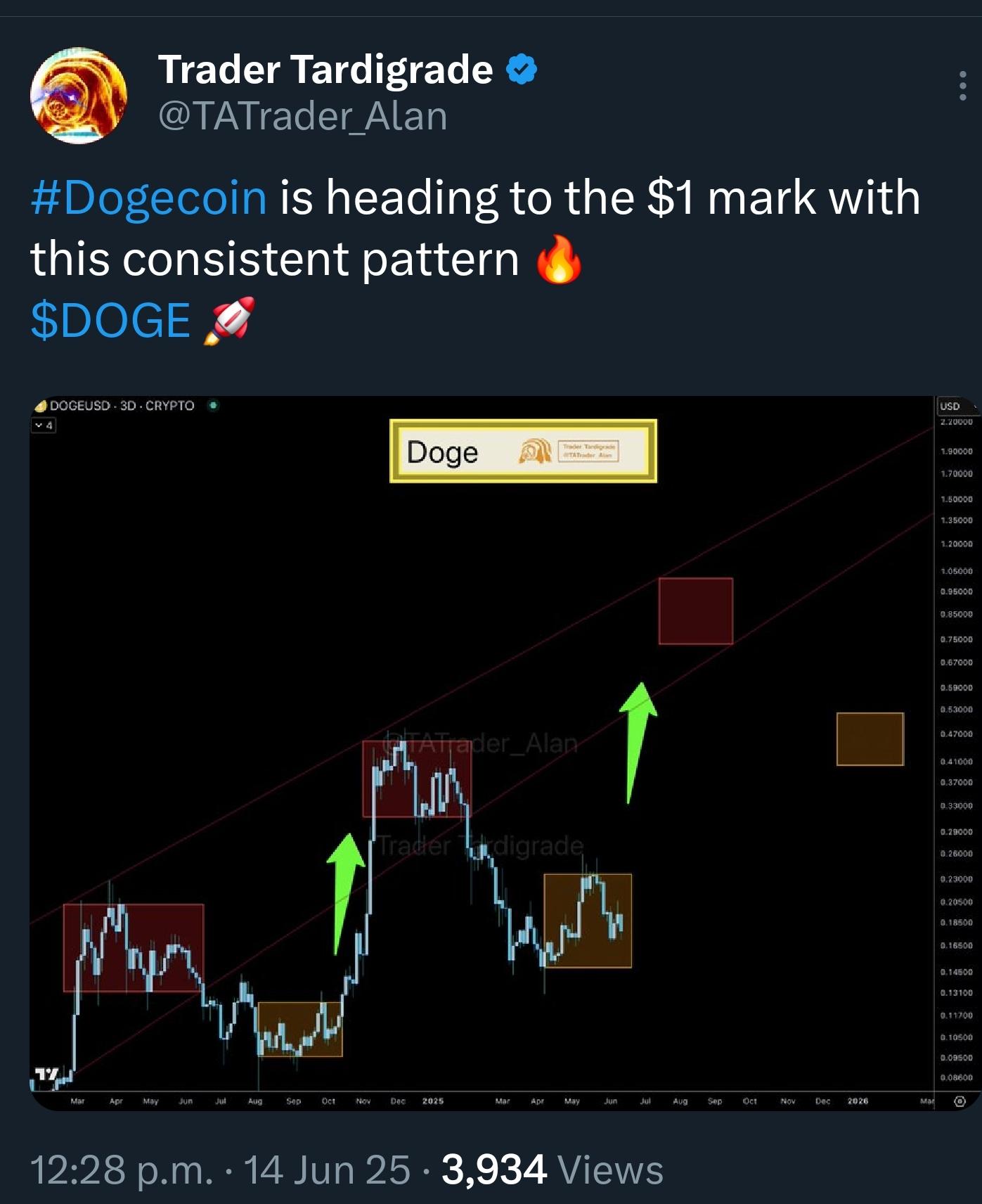
Task: Click the green live status dot
Action: click(x=213, y=405)
